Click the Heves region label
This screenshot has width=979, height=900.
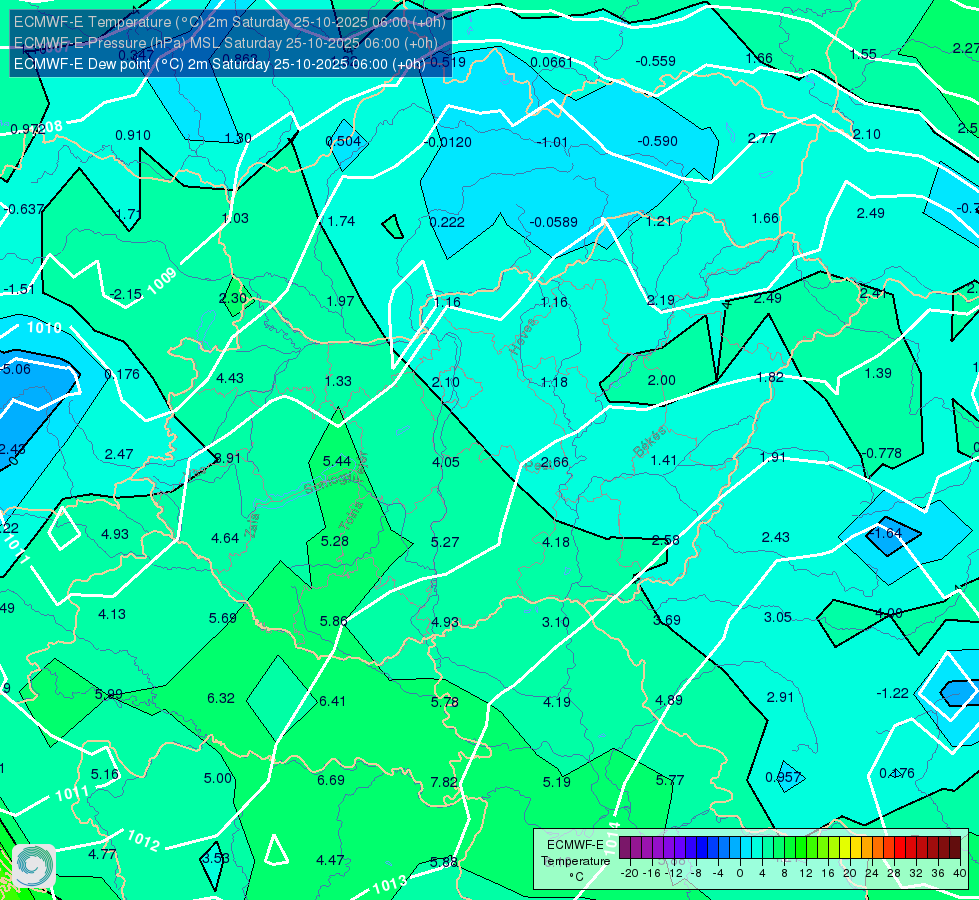(x=523, y=337)
